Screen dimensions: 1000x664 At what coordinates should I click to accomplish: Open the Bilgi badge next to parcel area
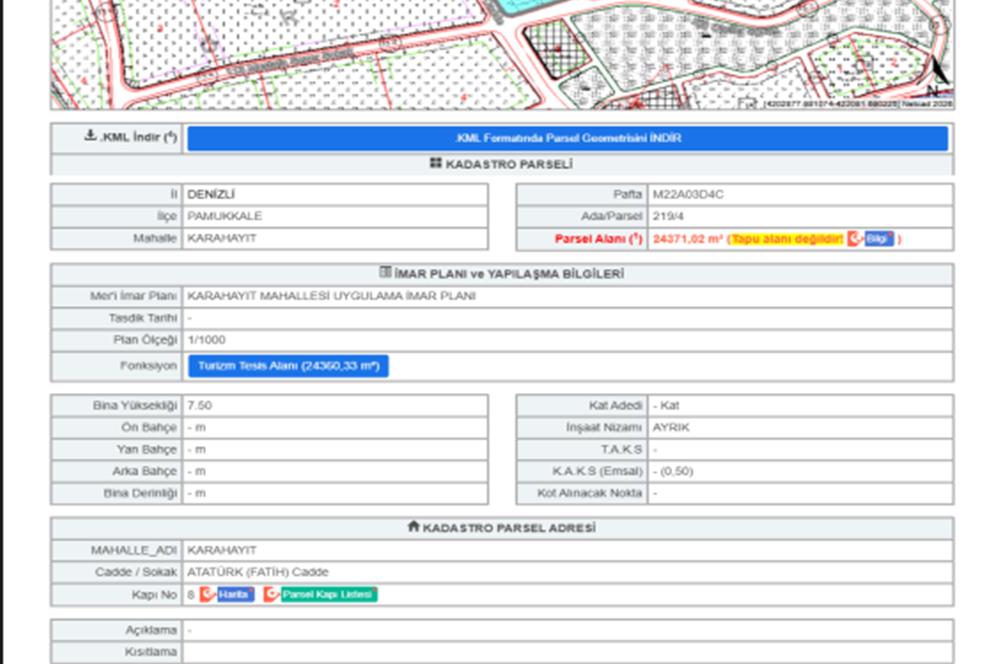pos(879,239)
